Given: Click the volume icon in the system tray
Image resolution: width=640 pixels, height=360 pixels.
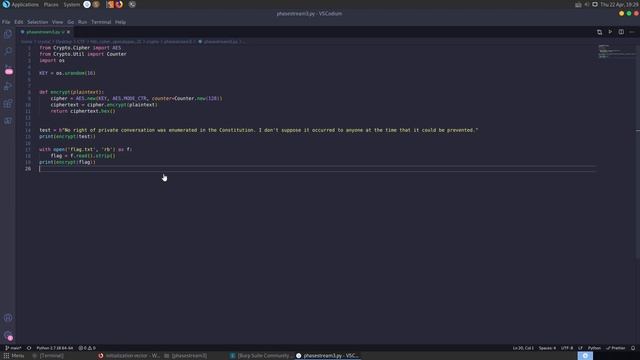Looking at the screenshot, I should 587,4.
